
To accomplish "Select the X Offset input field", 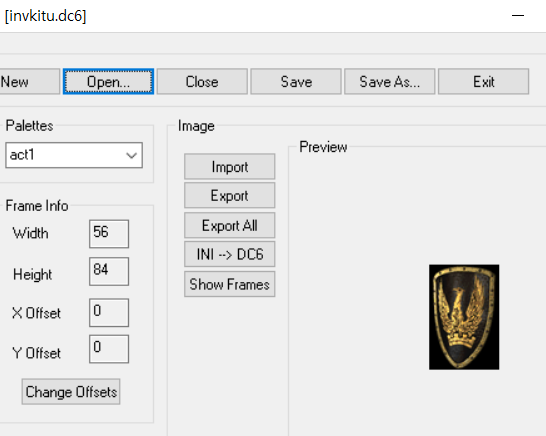I will (x=109, y=312).
